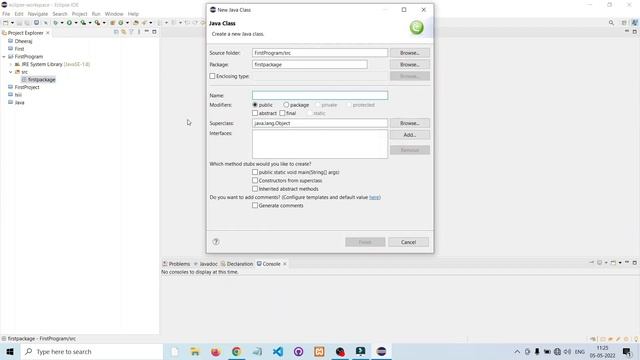Viewport: 640px width, 360px height.
Task: Click the help question mark icon in dialog
Action: (216, 242)
